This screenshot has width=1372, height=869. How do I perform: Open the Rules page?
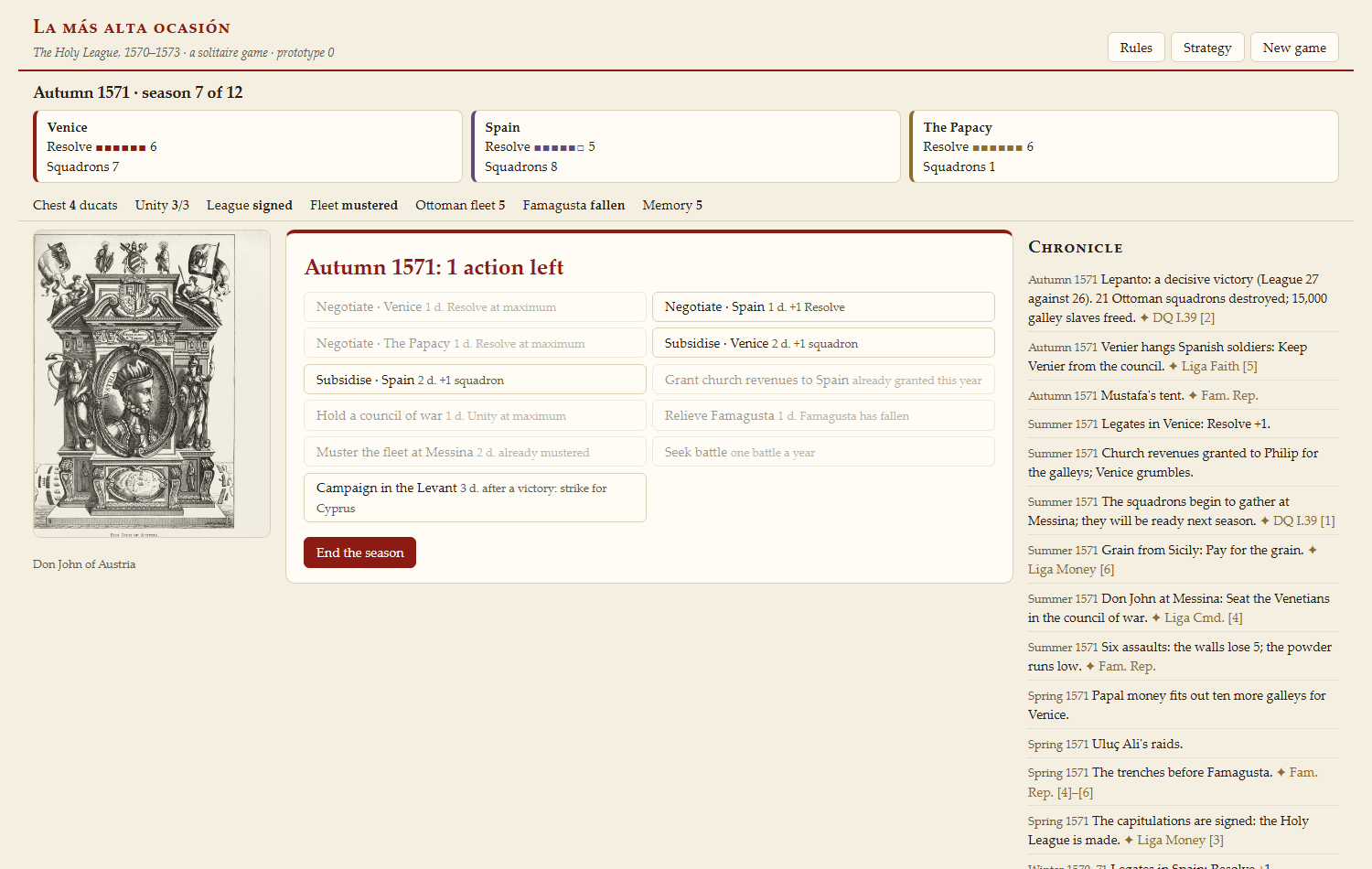1136,48
